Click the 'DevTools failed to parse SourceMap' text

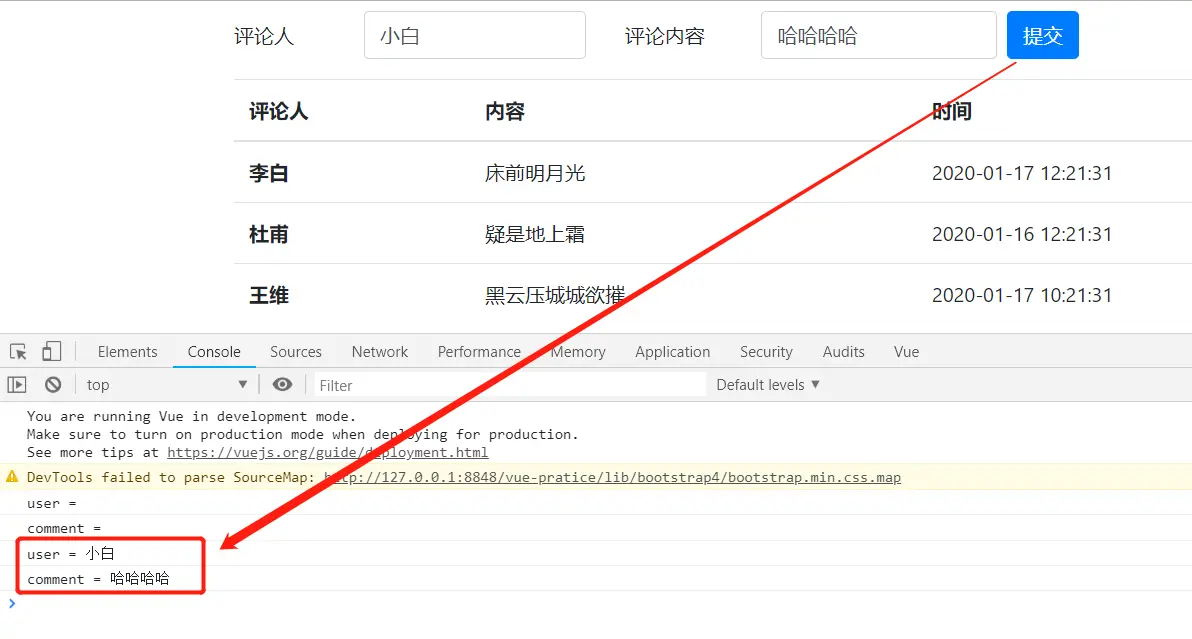(170, 477)
